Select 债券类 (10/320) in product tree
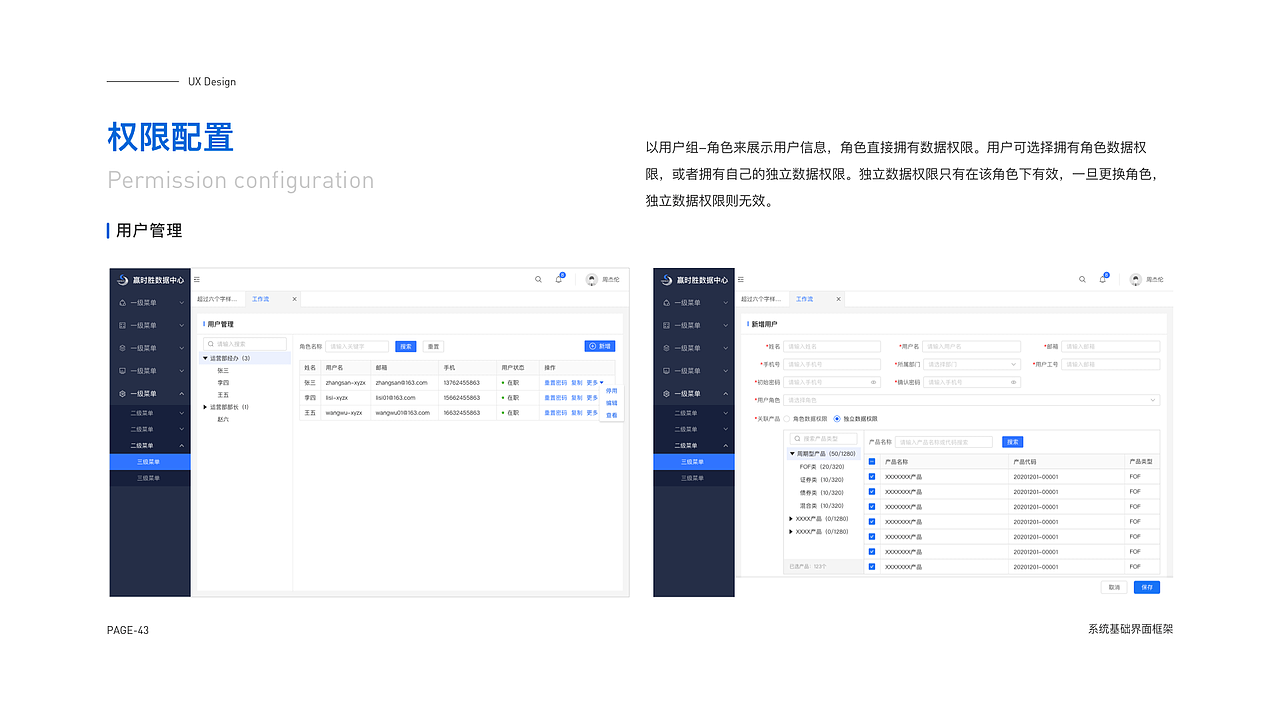 pos(822,493)
